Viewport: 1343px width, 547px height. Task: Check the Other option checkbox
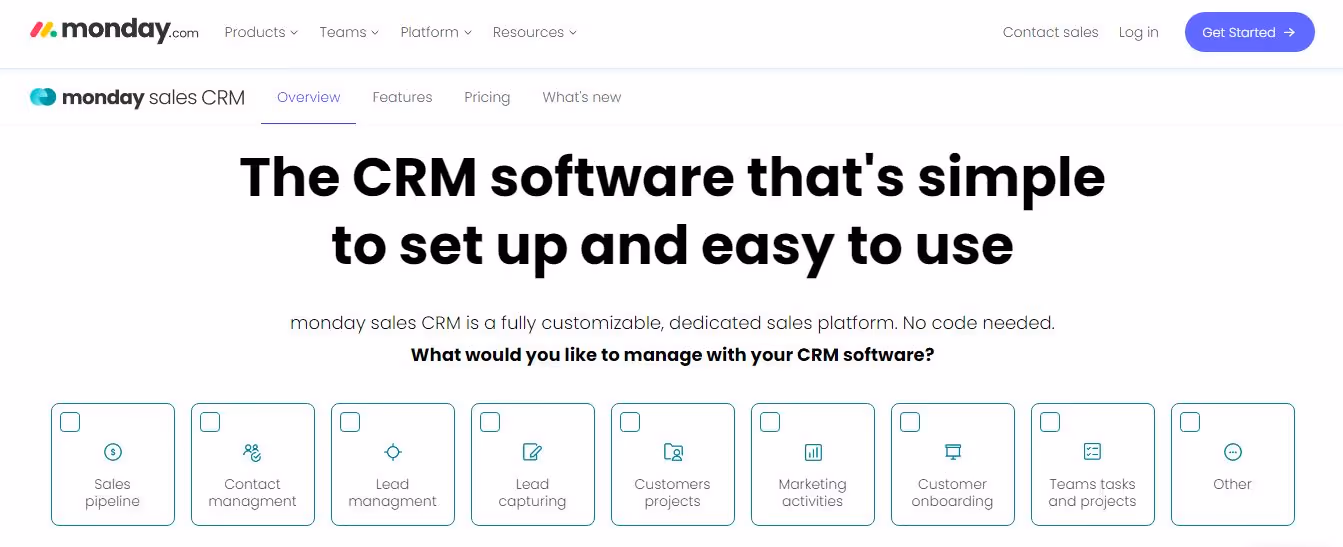click(1190, 422)
